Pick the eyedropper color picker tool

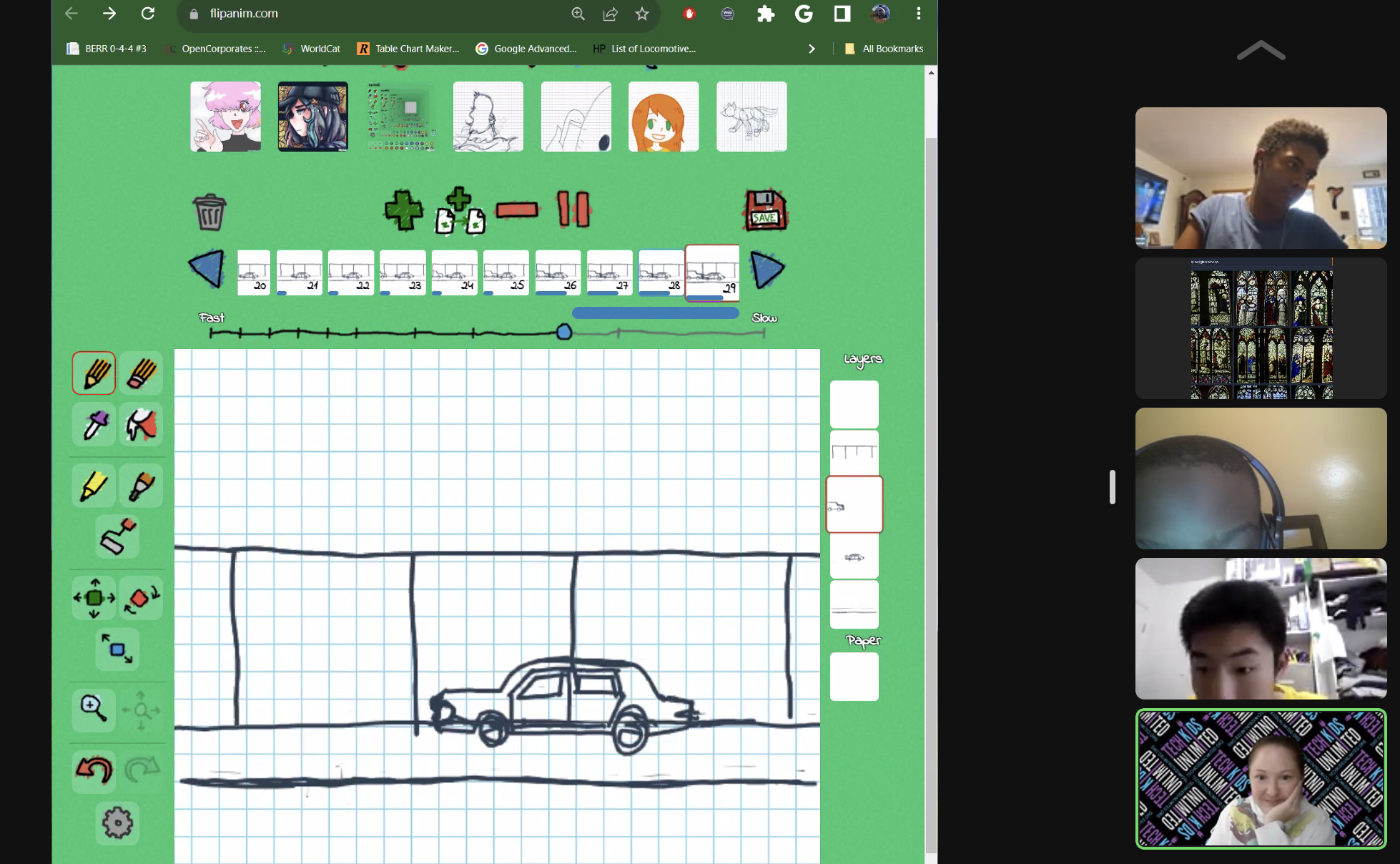coord(94,424)
